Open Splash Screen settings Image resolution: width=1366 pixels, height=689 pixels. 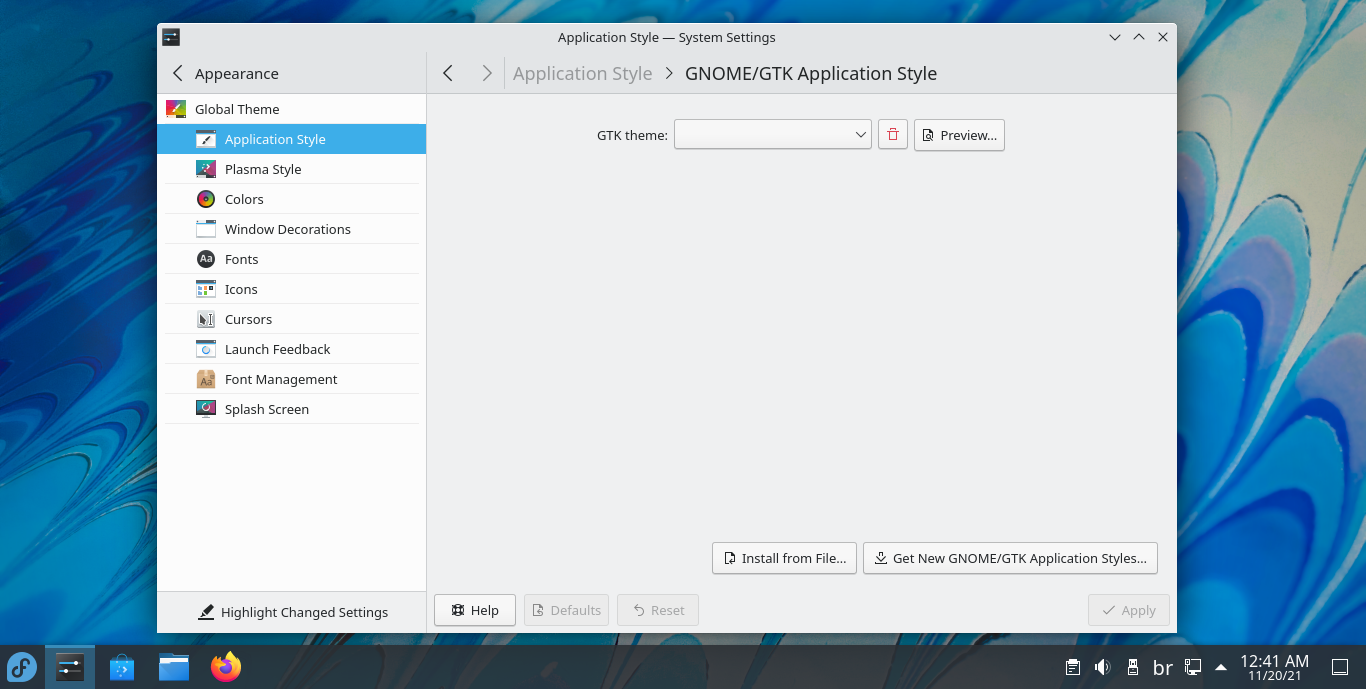point(291,409)
